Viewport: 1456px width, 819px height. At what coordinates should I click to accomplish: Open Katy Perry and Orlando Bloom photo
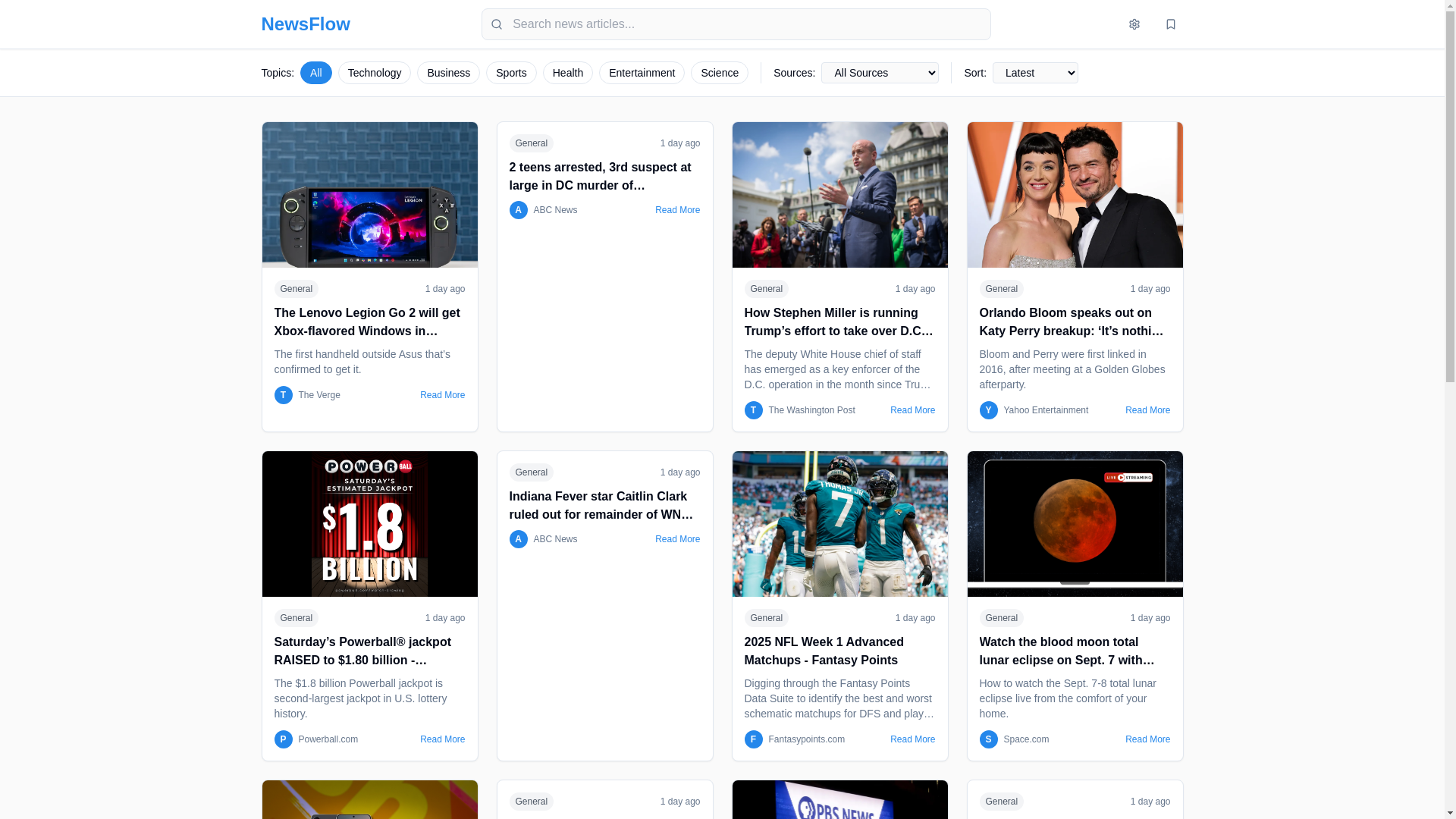coord(1075,195)
